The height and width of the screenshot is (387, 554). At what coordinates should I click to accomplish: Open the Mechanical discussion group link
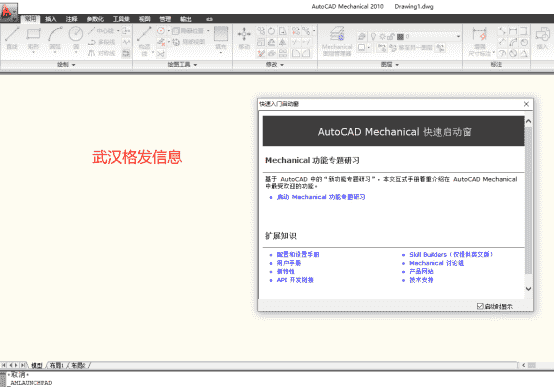click(436, 263)
